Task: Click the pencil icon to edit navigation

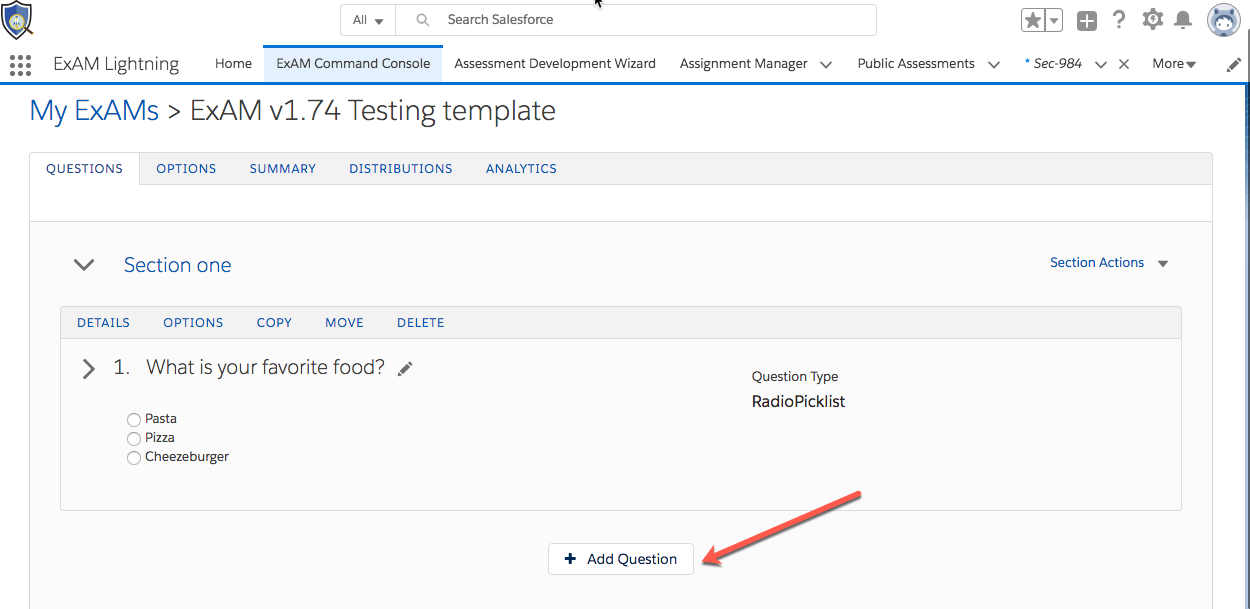Action: point(1234,64)
